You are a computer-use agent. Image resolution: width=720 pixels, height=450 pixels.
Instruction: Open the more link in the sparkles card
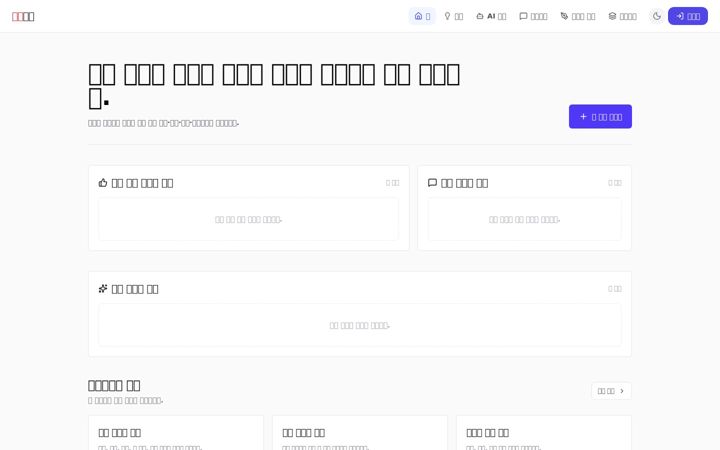coord(615,289)
